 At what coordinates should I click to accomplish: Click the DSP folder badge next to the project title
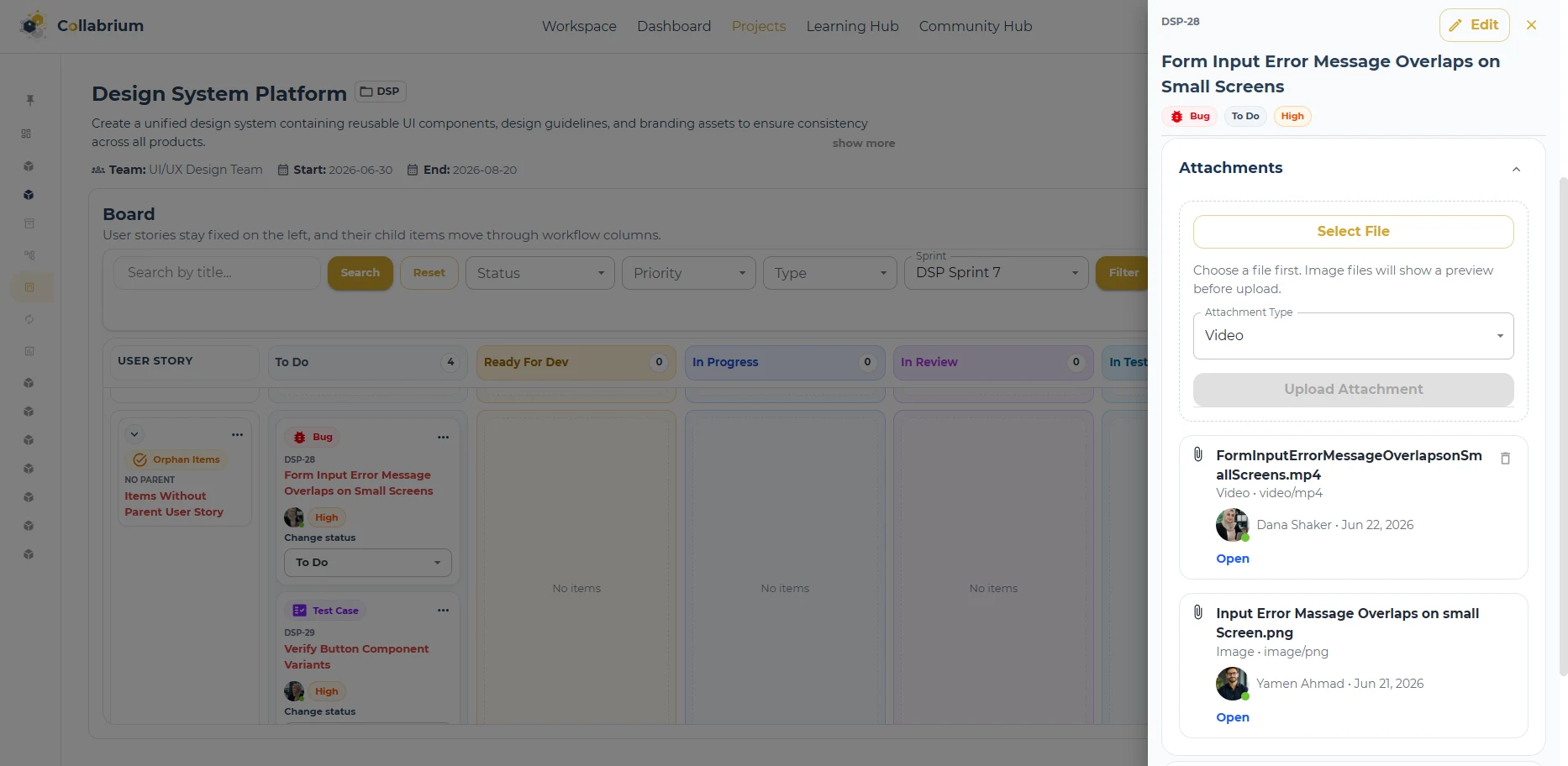click(381, 92)
